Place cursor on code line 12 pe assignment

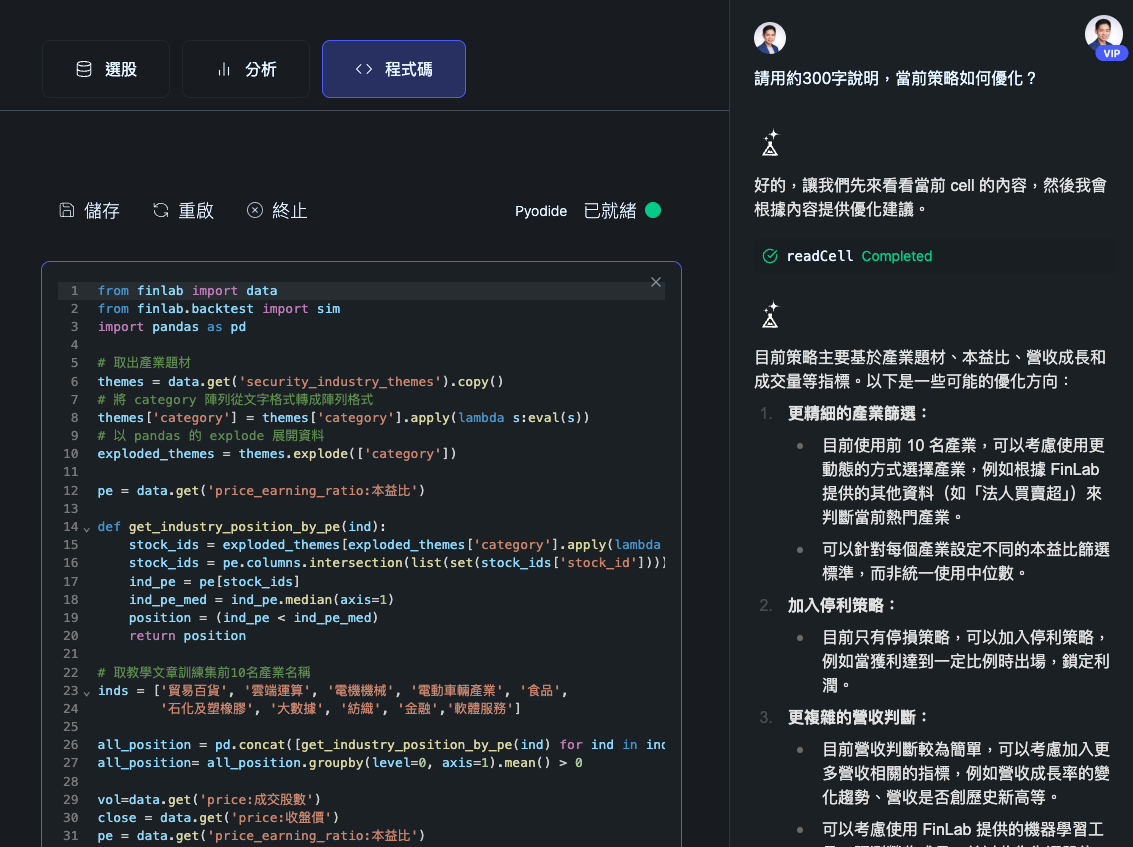pyautogui.click(x=260, y=490)
